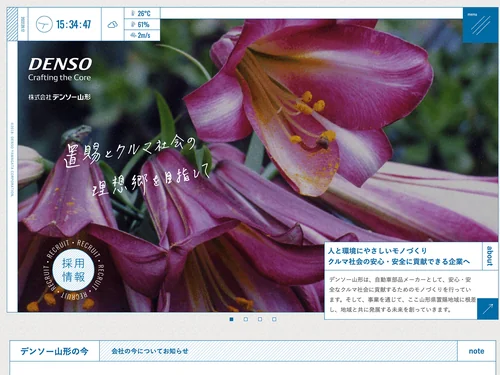Click the round clock icon
Viewport: 500px width, 375px height.
click(44, 24)
